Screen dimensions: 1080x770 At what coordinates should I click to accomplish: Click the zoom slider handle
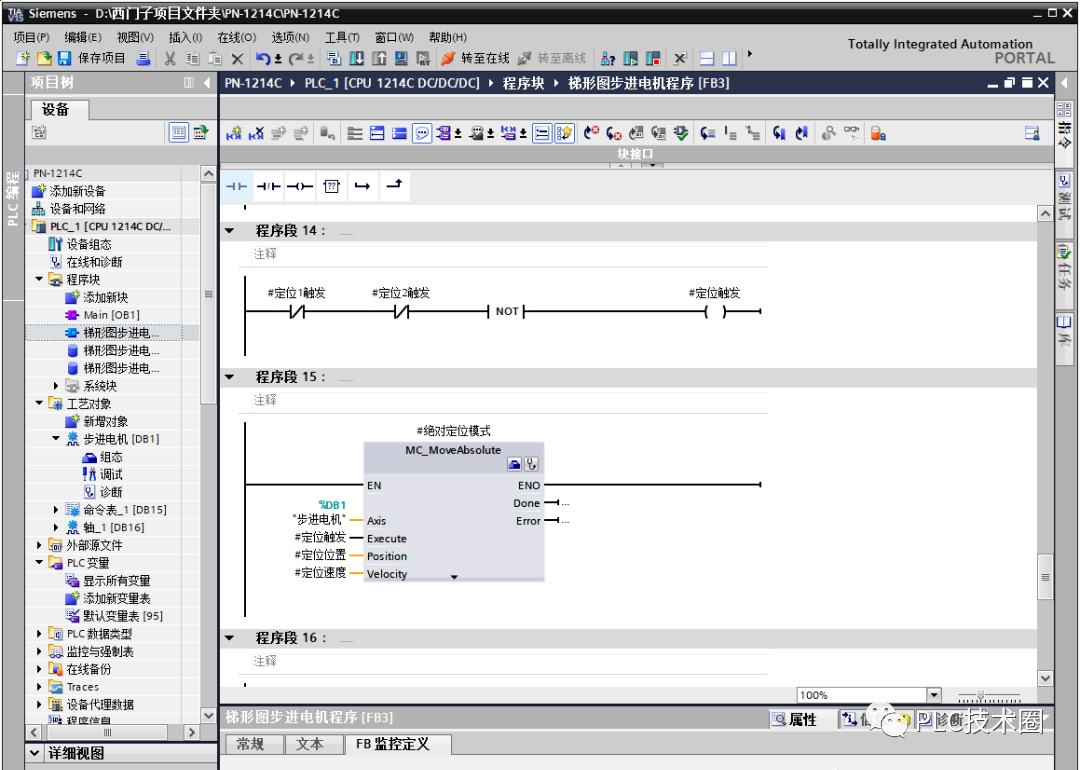pos(980,696)
